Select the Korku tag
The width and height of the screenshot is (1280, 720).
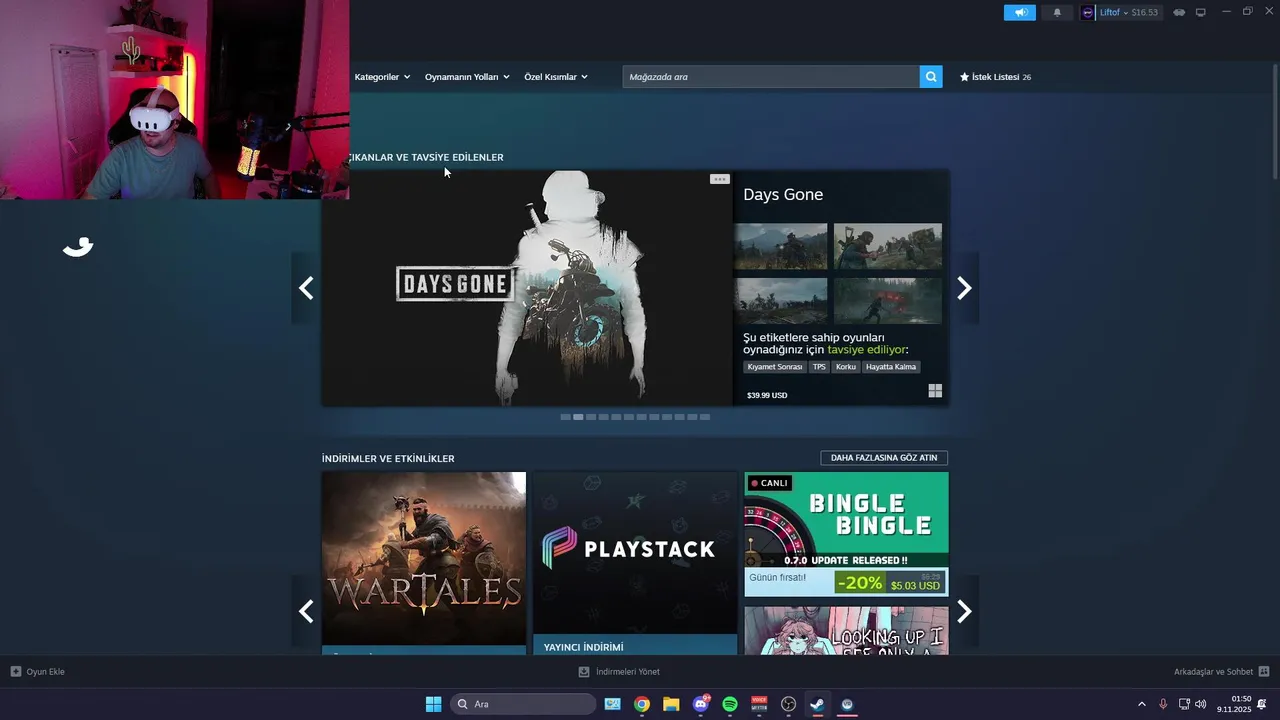pos(846,367)
